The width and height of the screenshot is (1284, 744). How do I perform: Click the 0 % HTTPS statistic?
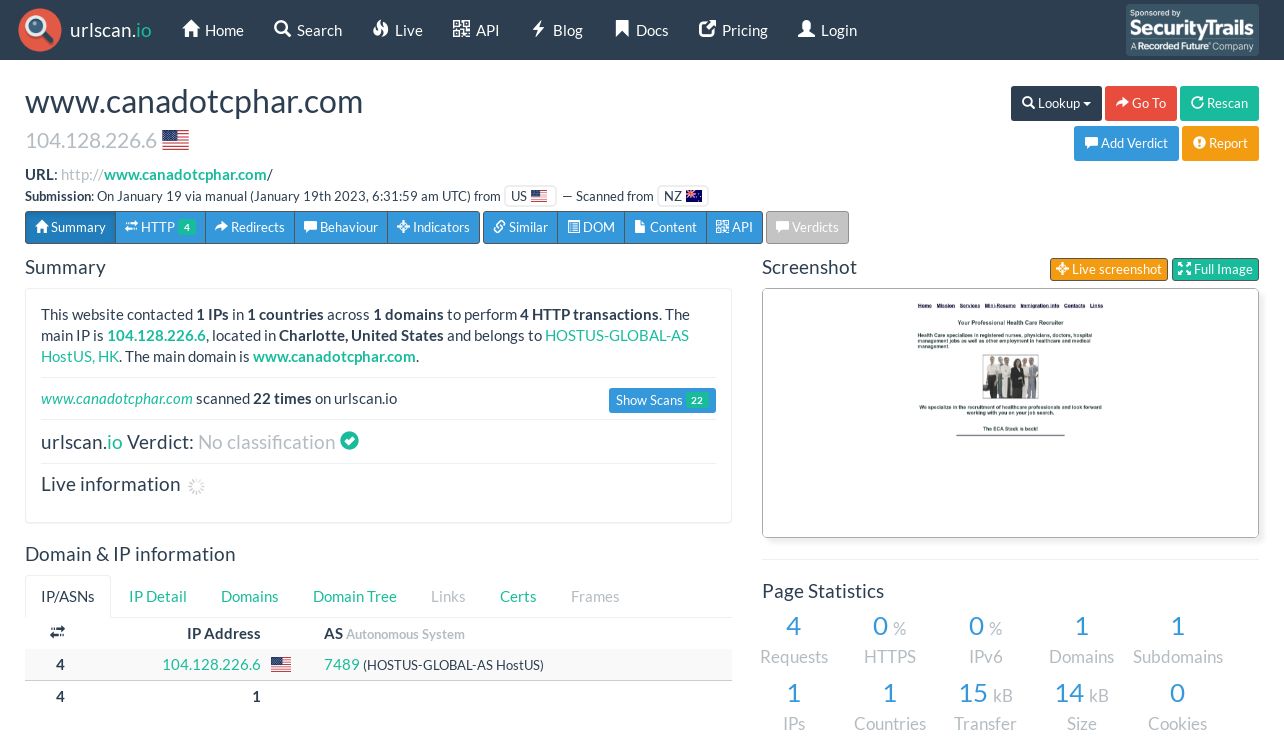click(x=890, y=640)
